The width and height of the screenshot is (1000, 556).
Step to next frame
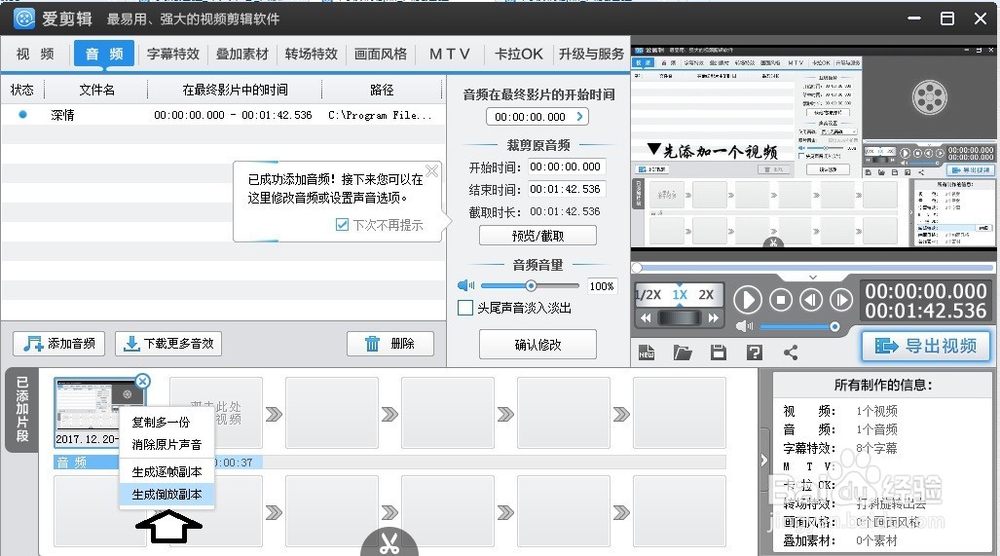point(841,300)
